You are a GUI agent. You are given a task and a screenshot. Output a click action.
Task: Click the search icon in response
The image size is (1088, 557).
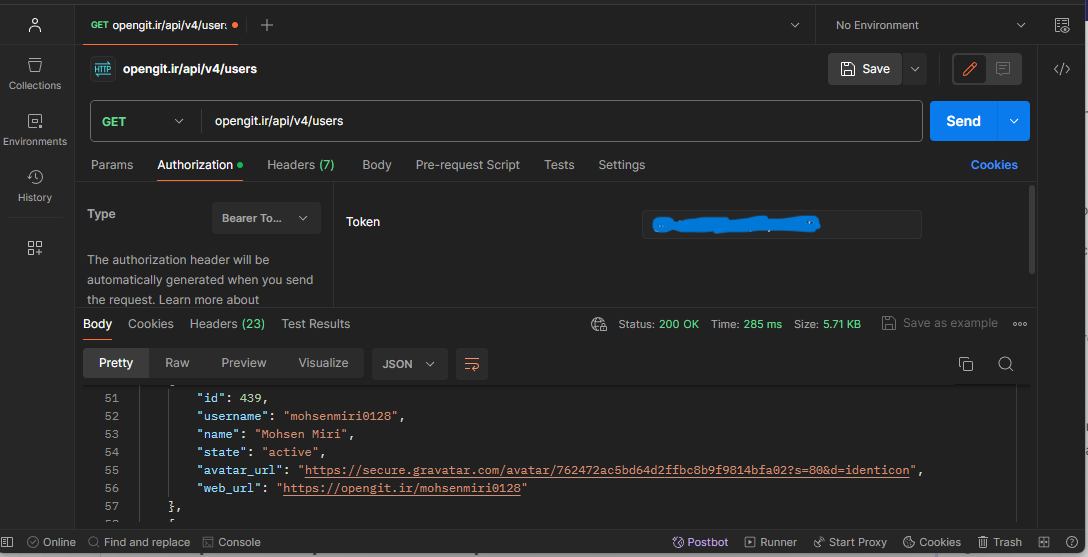click(1006, 364)
